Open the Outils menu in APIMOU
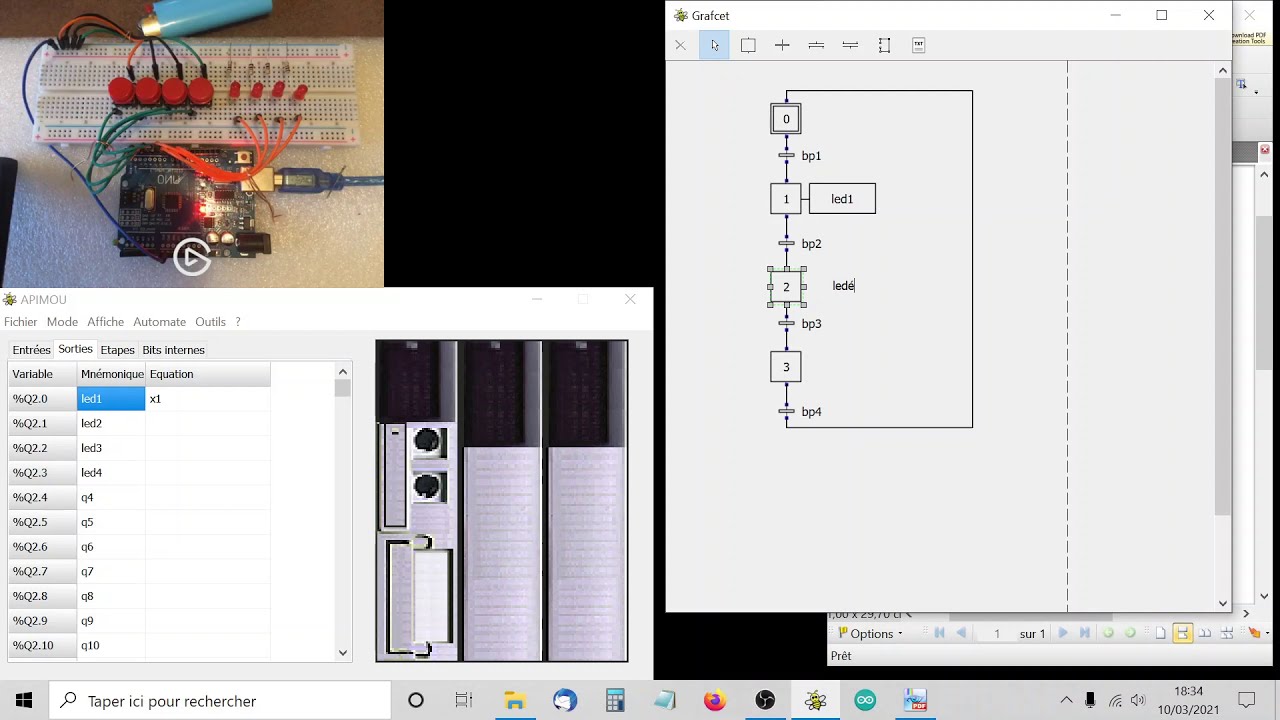This screenshot has width=1280, height=720. coord(210,321)
